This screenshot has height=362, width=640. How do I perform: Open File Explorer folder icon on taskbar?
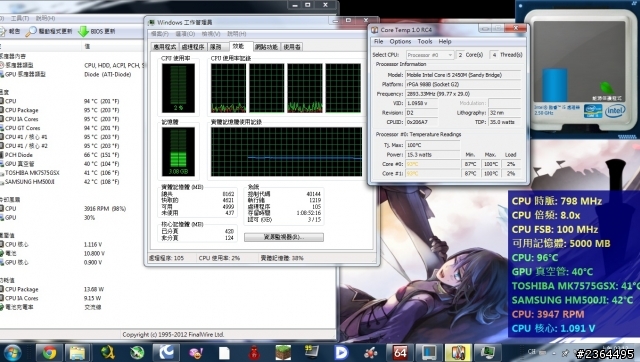click(77, 353)
